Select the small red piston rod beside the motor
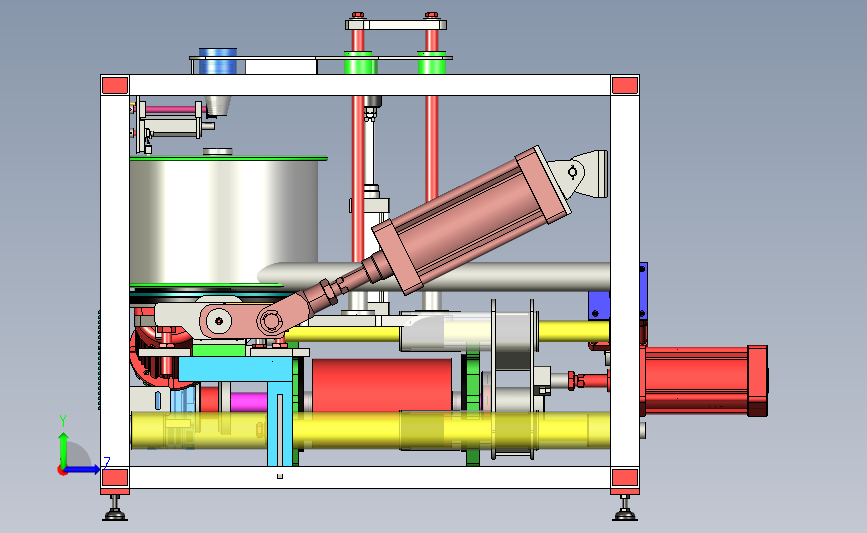The width and height of the screenshot is (867, 533). (589, 380)
